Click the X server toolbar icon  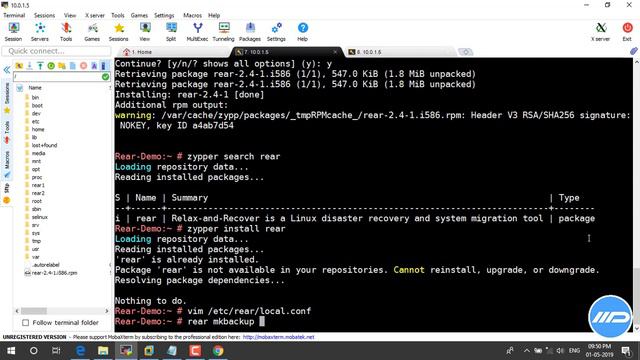coord(600,32)
